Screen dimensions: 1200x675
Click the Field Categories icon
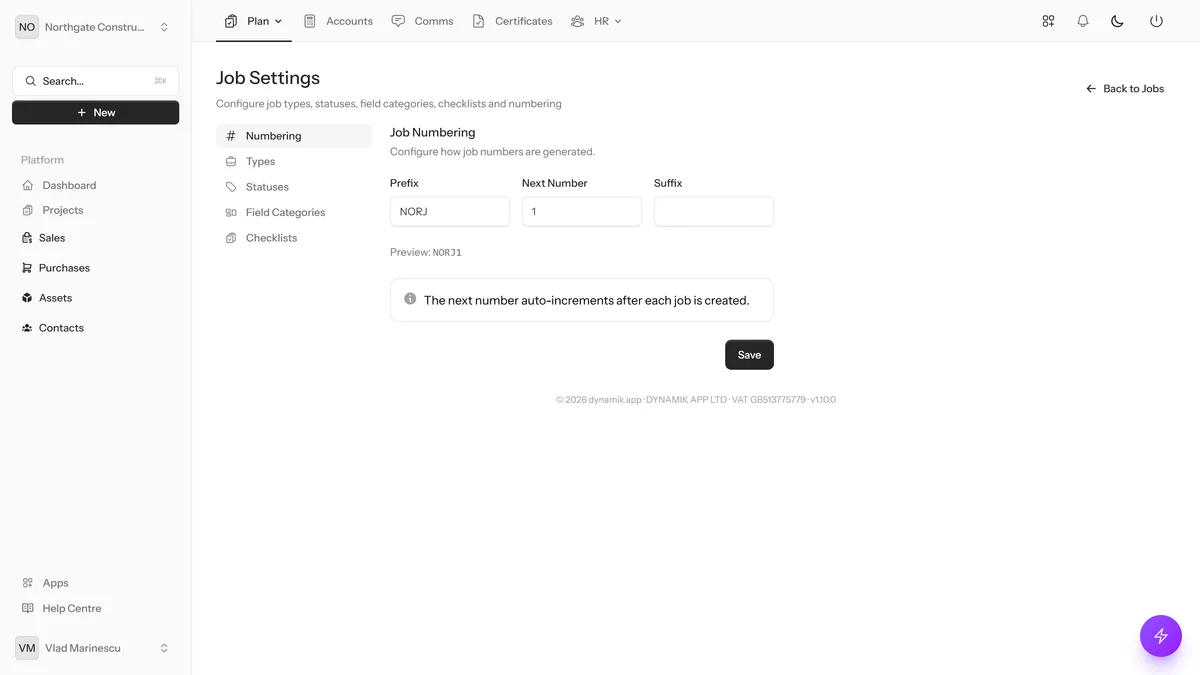231,212
